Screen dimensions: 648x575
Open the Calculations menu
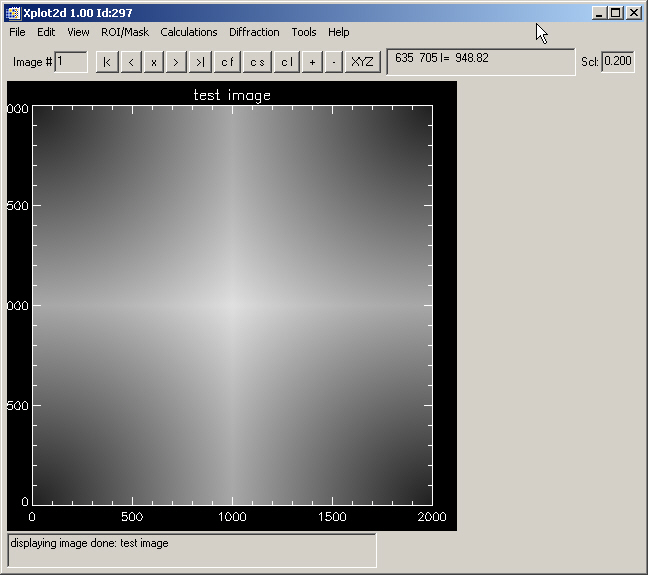188,32
